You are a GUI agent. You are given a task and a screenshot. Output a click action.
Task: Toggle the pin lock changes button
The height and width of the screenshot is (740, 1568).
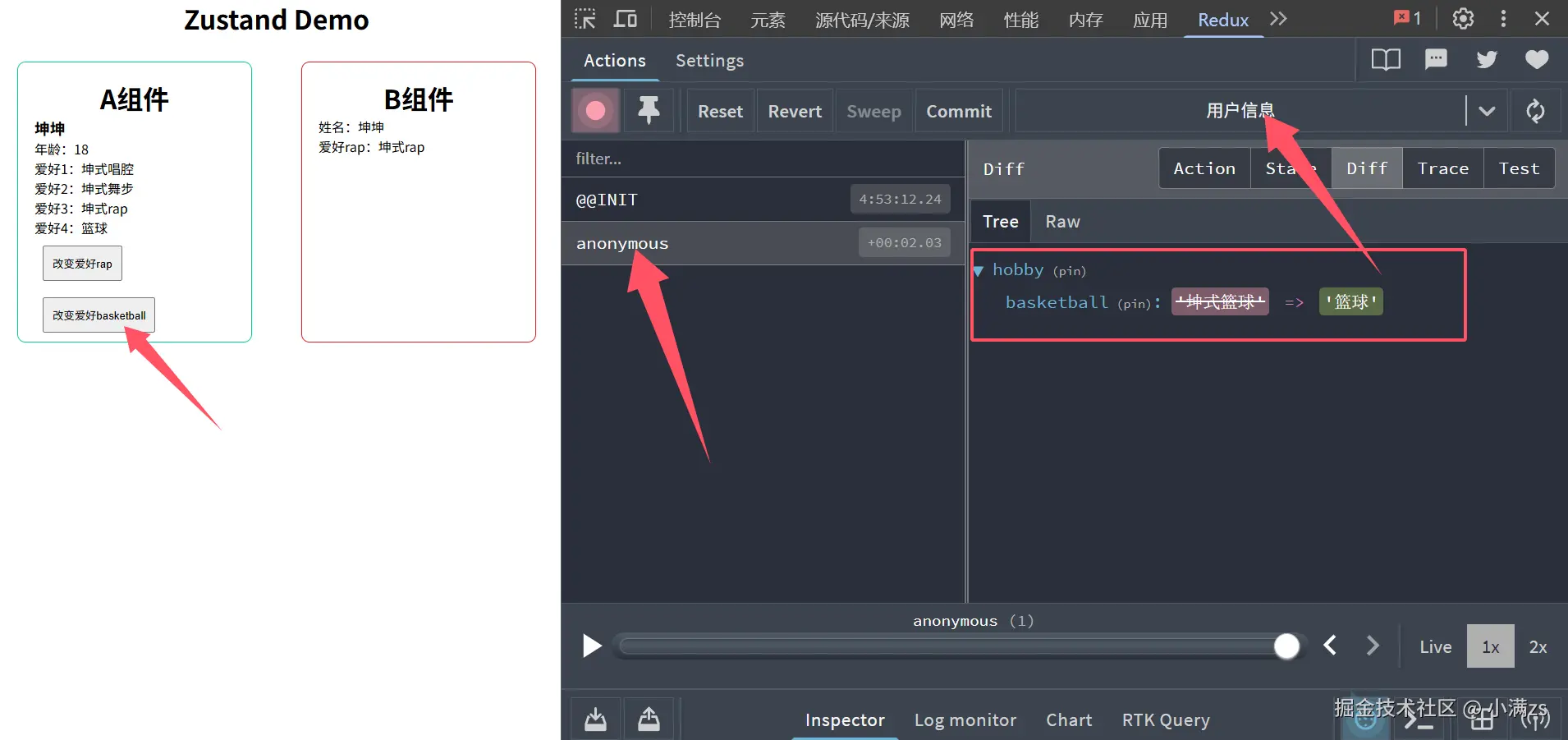click(x=649, y=111)
